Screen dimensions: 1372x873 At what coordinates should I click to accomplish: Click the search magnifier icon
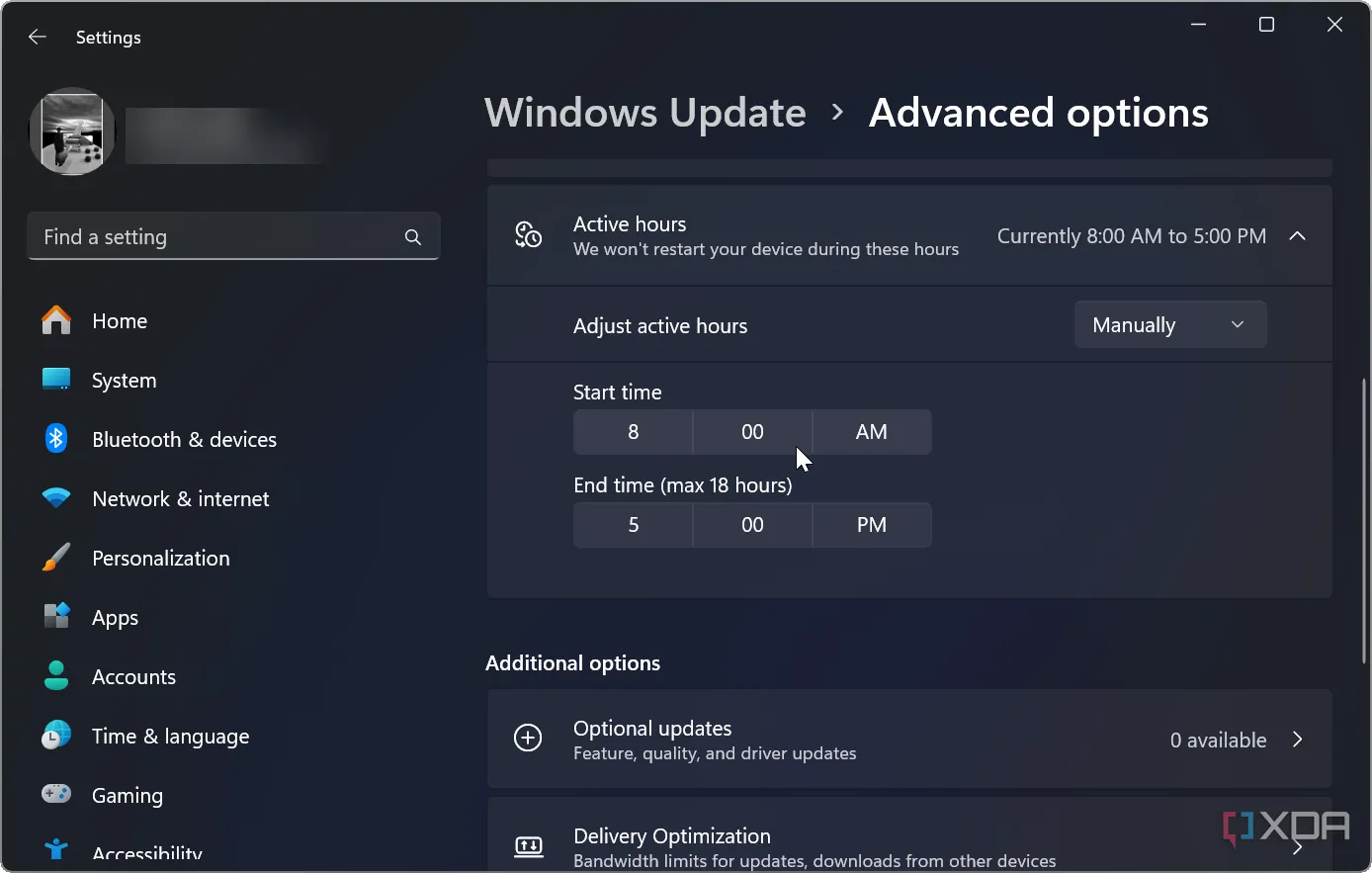pyautogui.click(x=413, y=237)
